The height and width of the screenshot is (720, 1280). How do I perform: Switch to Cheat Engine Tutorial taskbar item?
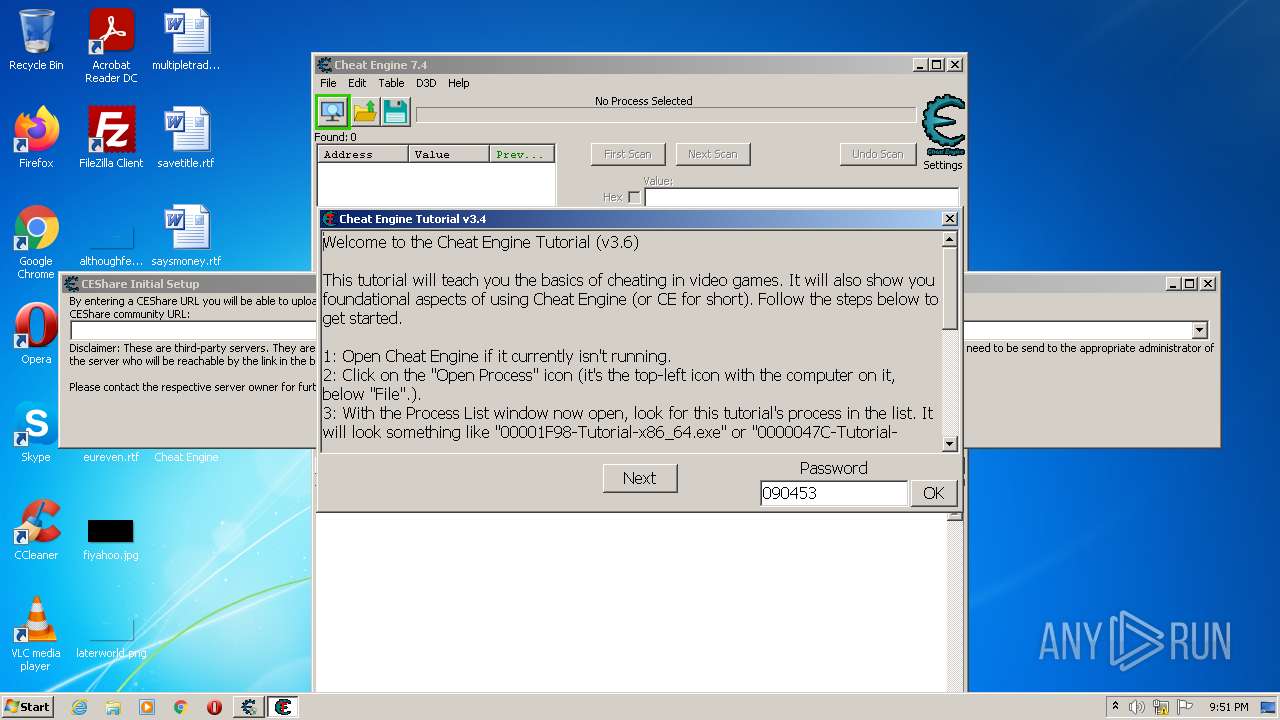point(283,707)
